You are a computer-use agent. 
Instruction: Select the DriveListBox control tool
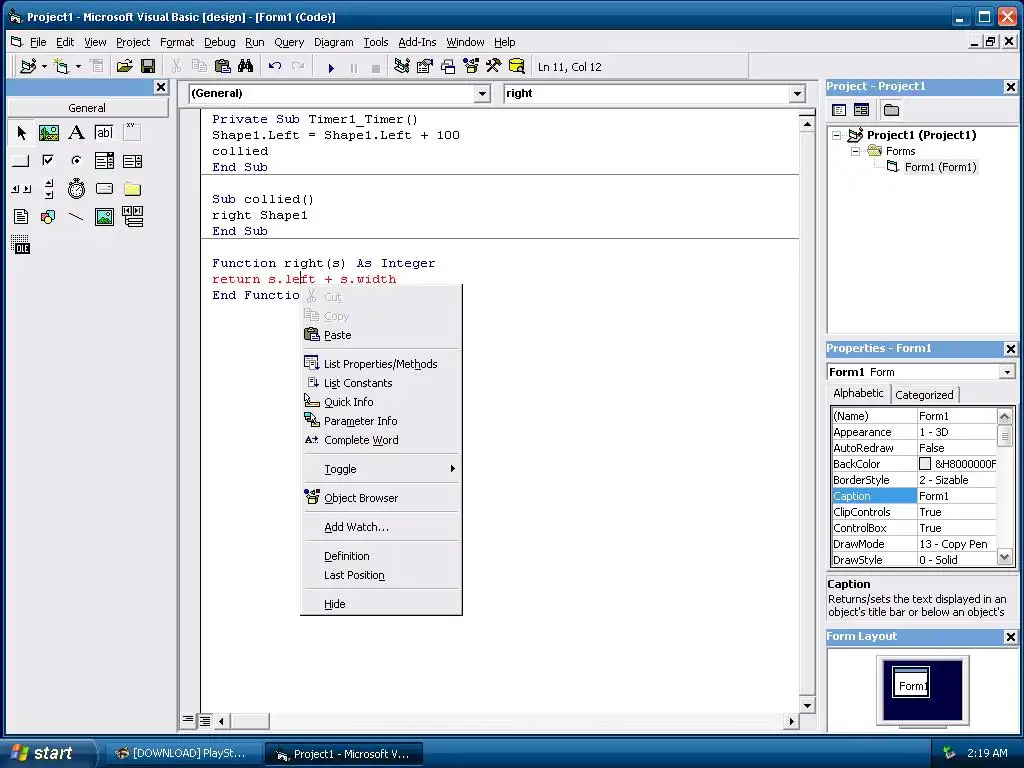click(x=104, y=189)
